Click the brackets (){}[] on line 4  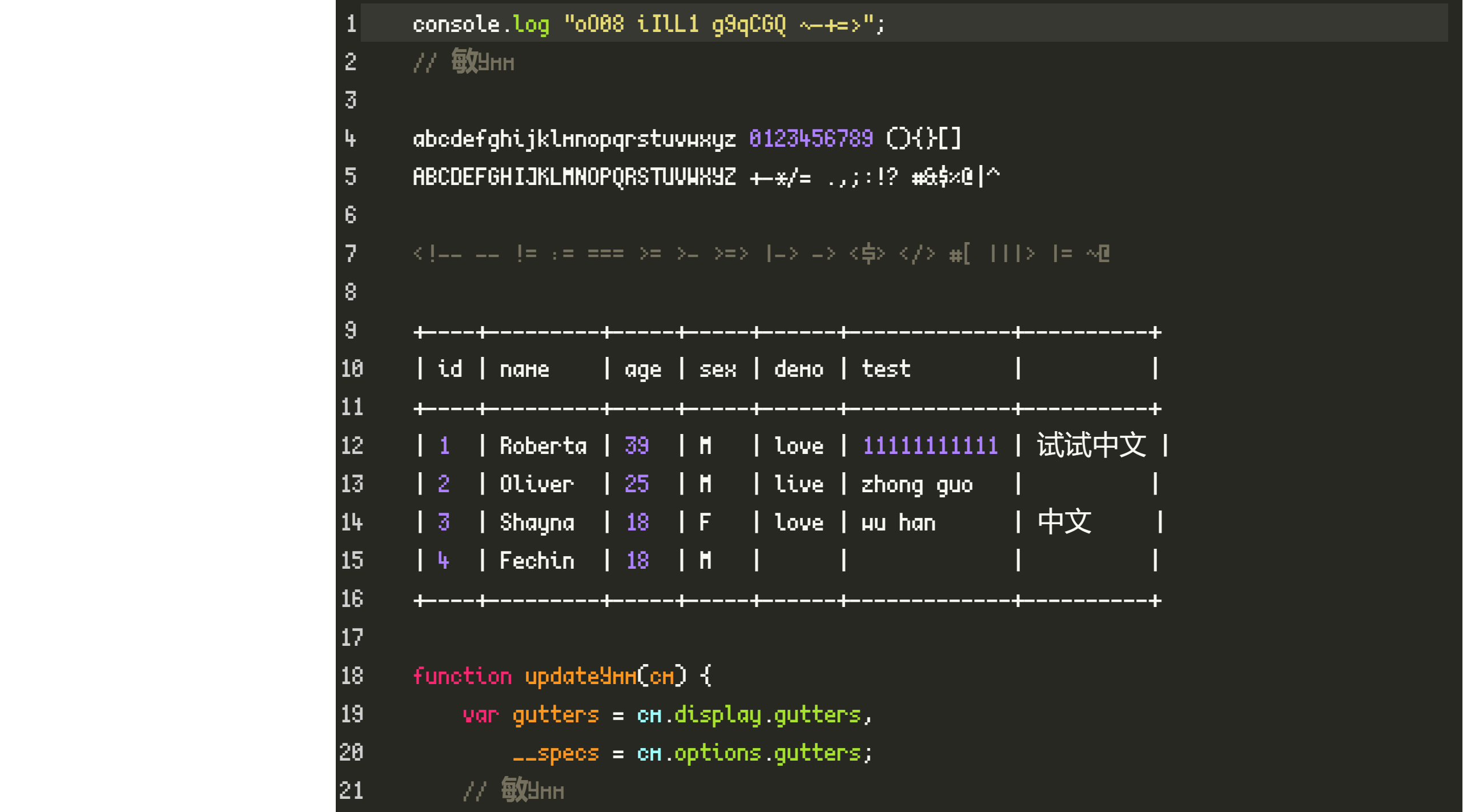924,139
